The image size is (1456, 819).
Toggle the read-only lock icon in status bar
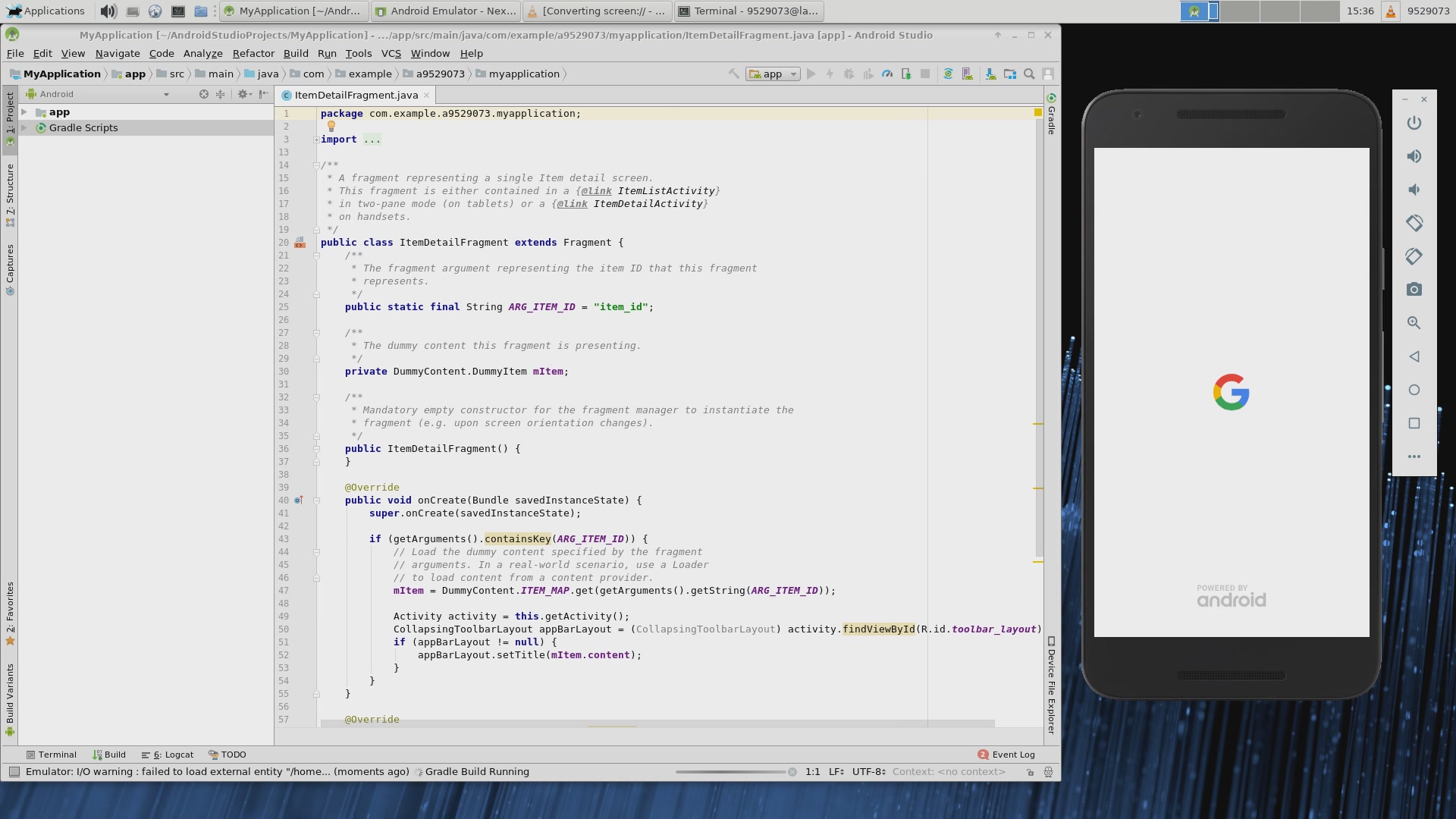point(1030,772)
